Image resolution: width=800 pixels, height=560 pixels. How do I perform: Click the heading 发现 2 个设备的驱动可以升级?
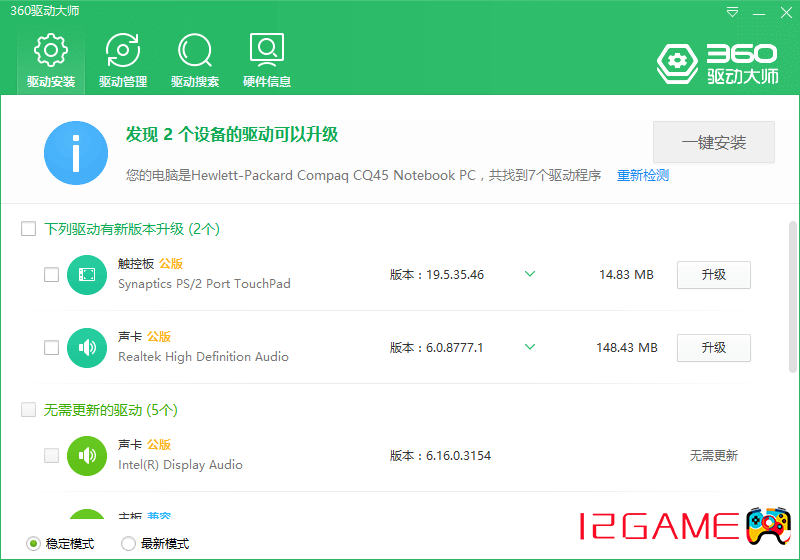click(x=232, y=135)
